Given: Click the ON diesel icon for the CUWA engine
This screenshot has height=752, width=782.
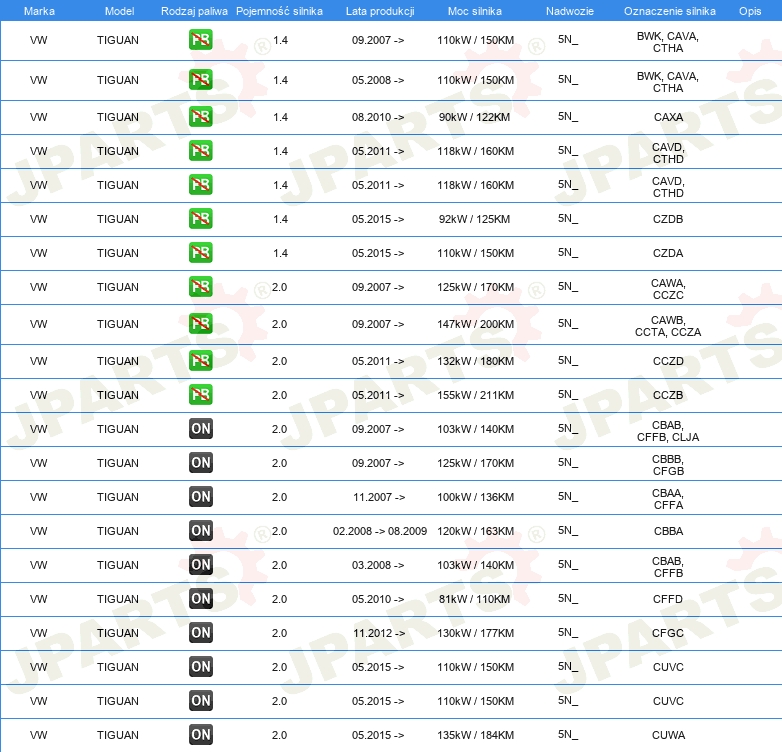Looking at the screenshot, I should tap(200, 735).
